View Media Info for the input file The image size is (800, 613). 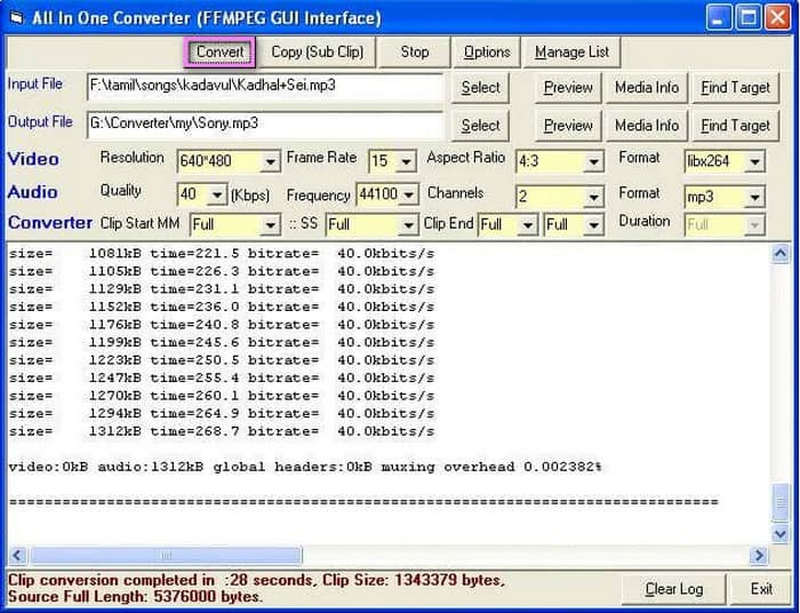[646, 88]
